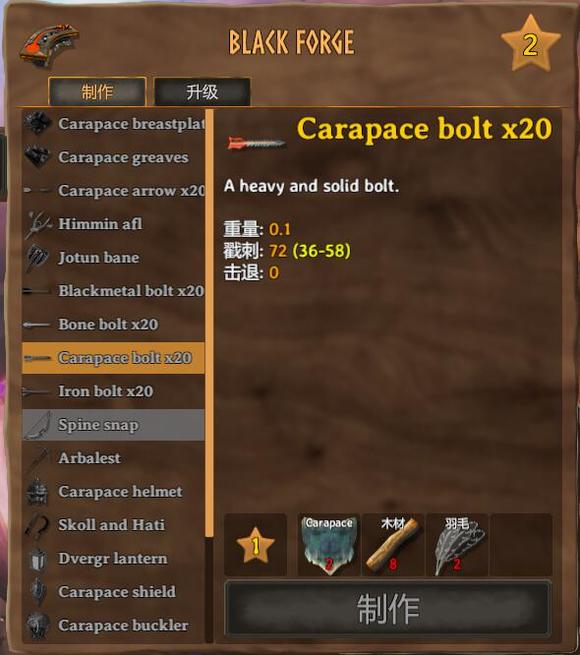Image resolution: width=580 pixels, height=655 pixels.
Task: Click the Carapace breastplate armor icon
Action: point(37,124)
